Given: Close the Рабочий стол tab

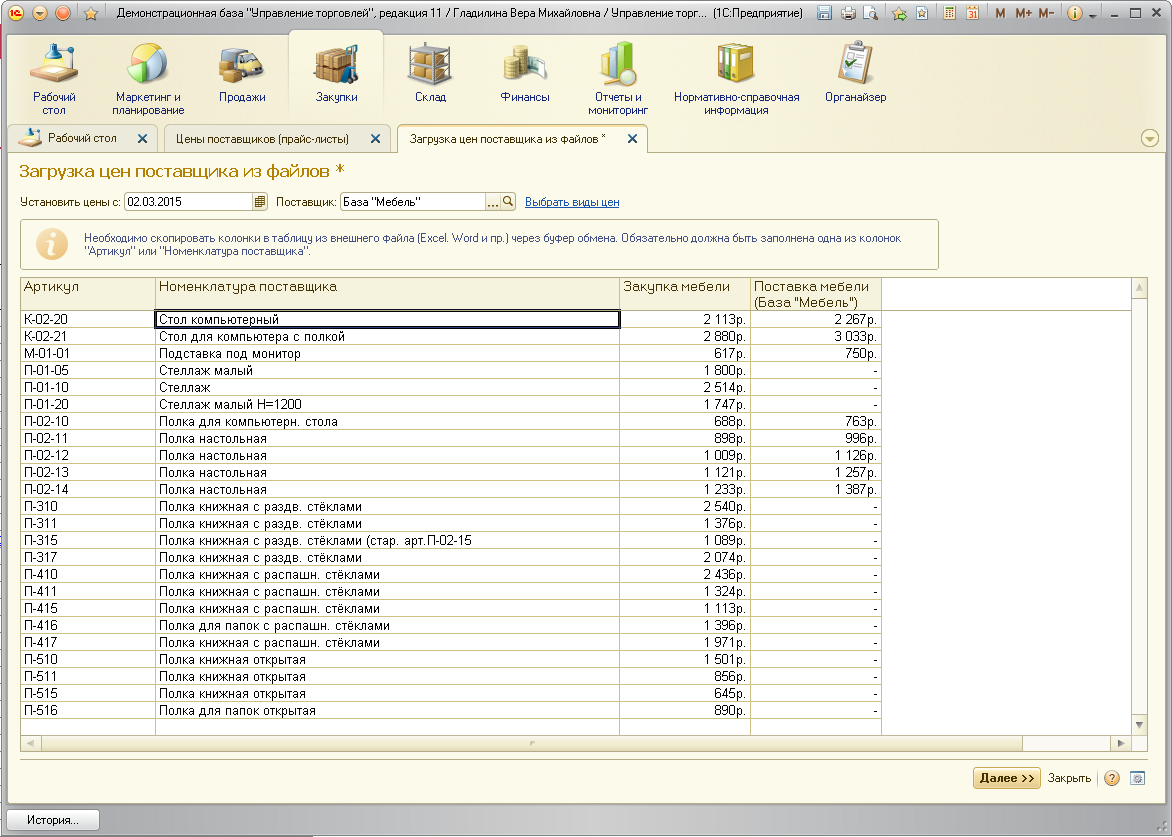Looking at the screenshot, I should click(143, 138).
